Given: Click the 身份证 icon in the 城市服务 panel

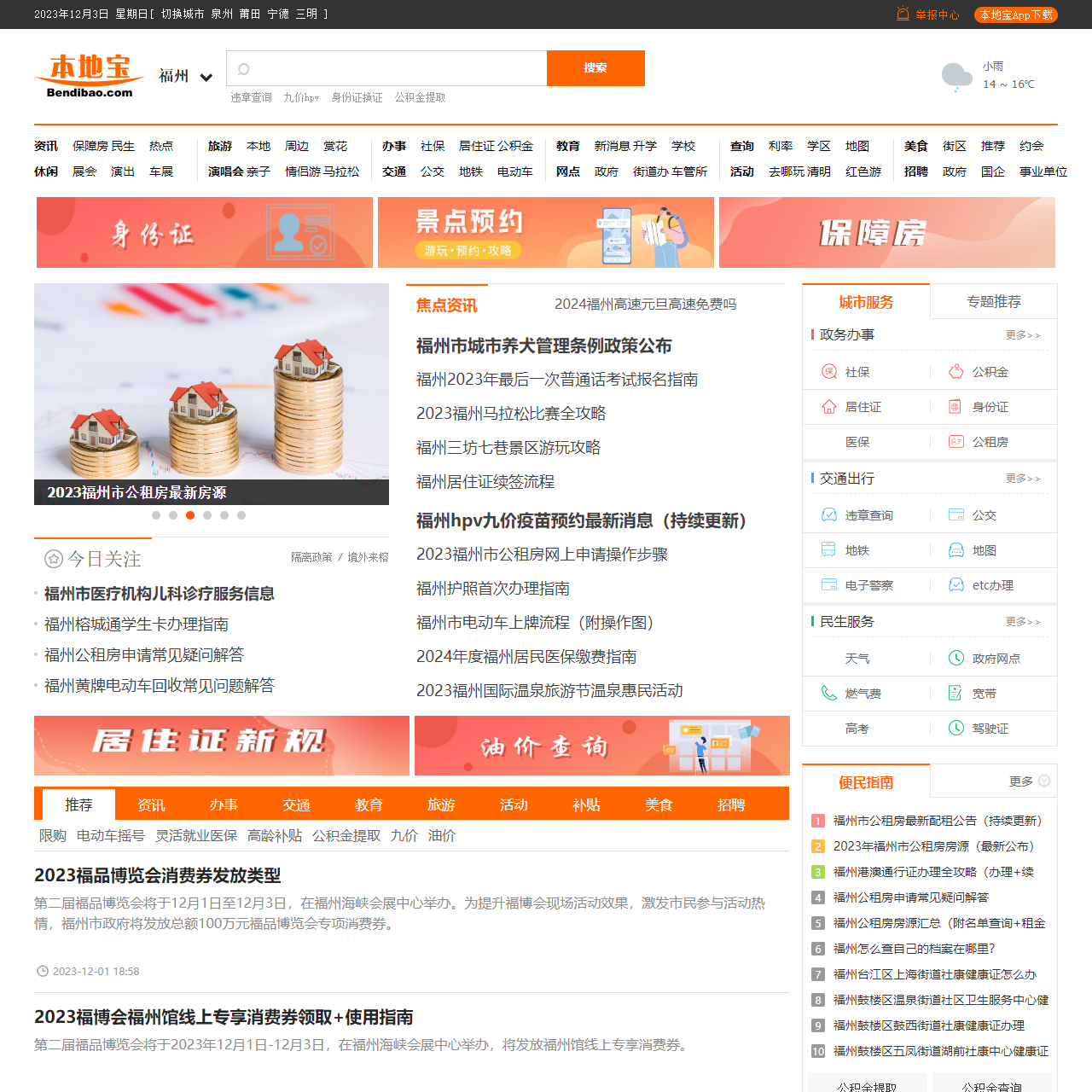Looking at the screenshot, I should click(x=956, y=407).
